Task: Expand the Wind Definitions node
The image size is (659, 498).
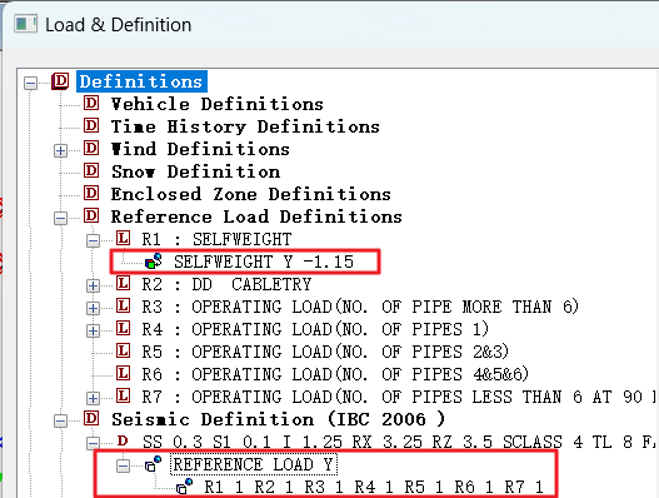Action: coord(61,150)
